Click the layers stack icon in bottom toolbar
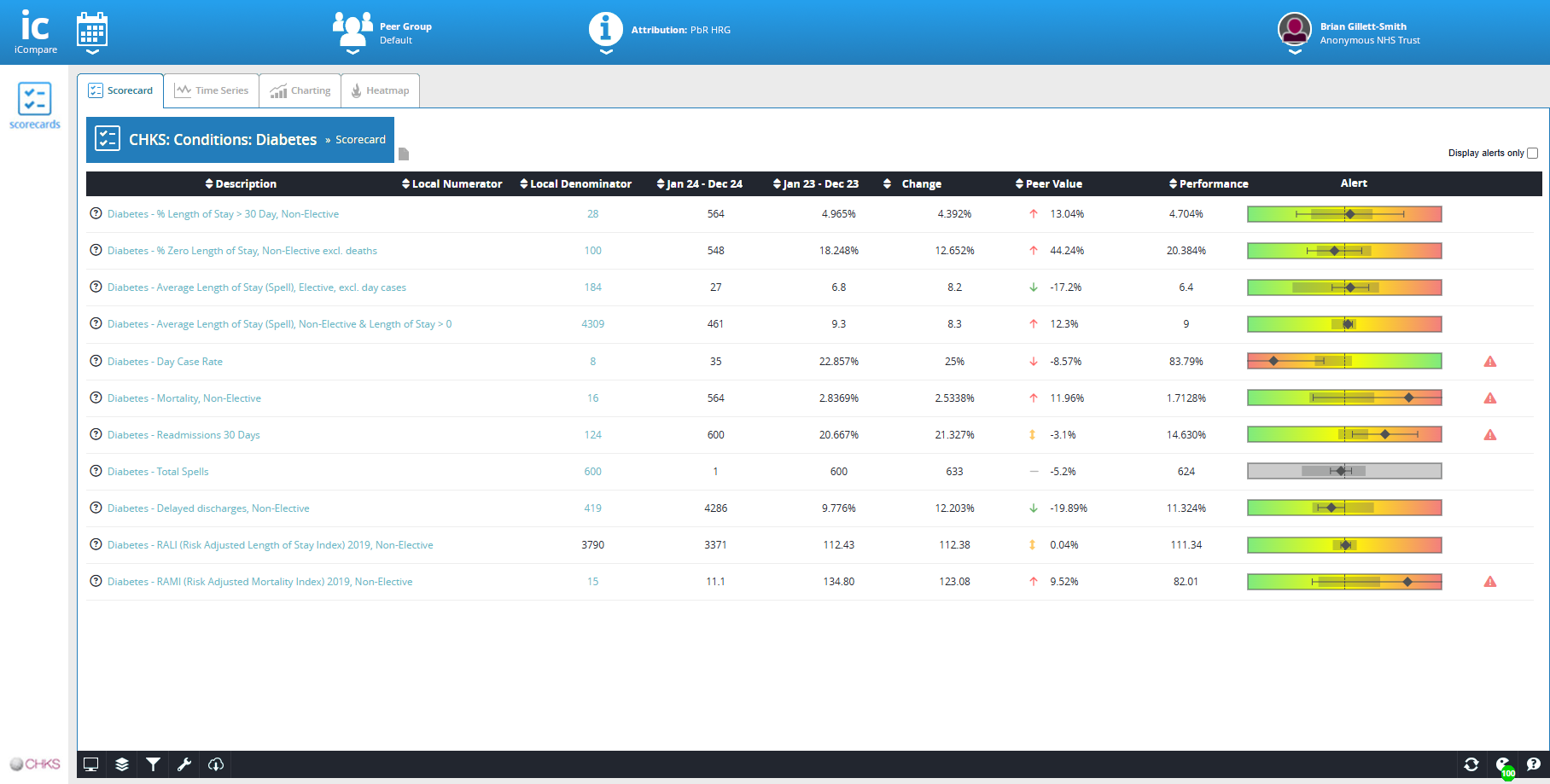The image size is (1550, 784). (x=122, y=764)
